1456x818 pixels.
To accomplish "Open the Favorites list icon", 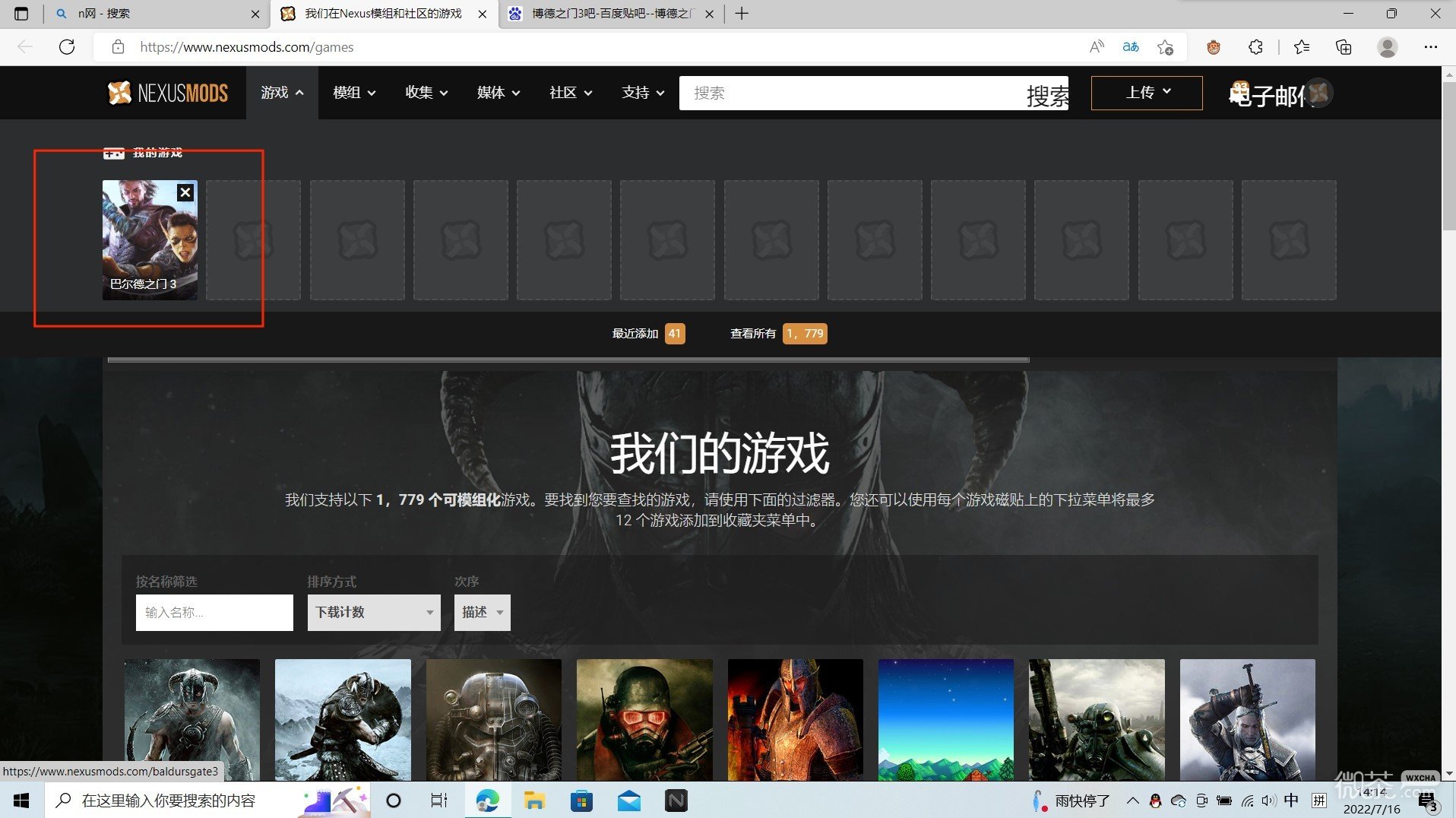I will pyautogui.click(x=1302, y=47).
